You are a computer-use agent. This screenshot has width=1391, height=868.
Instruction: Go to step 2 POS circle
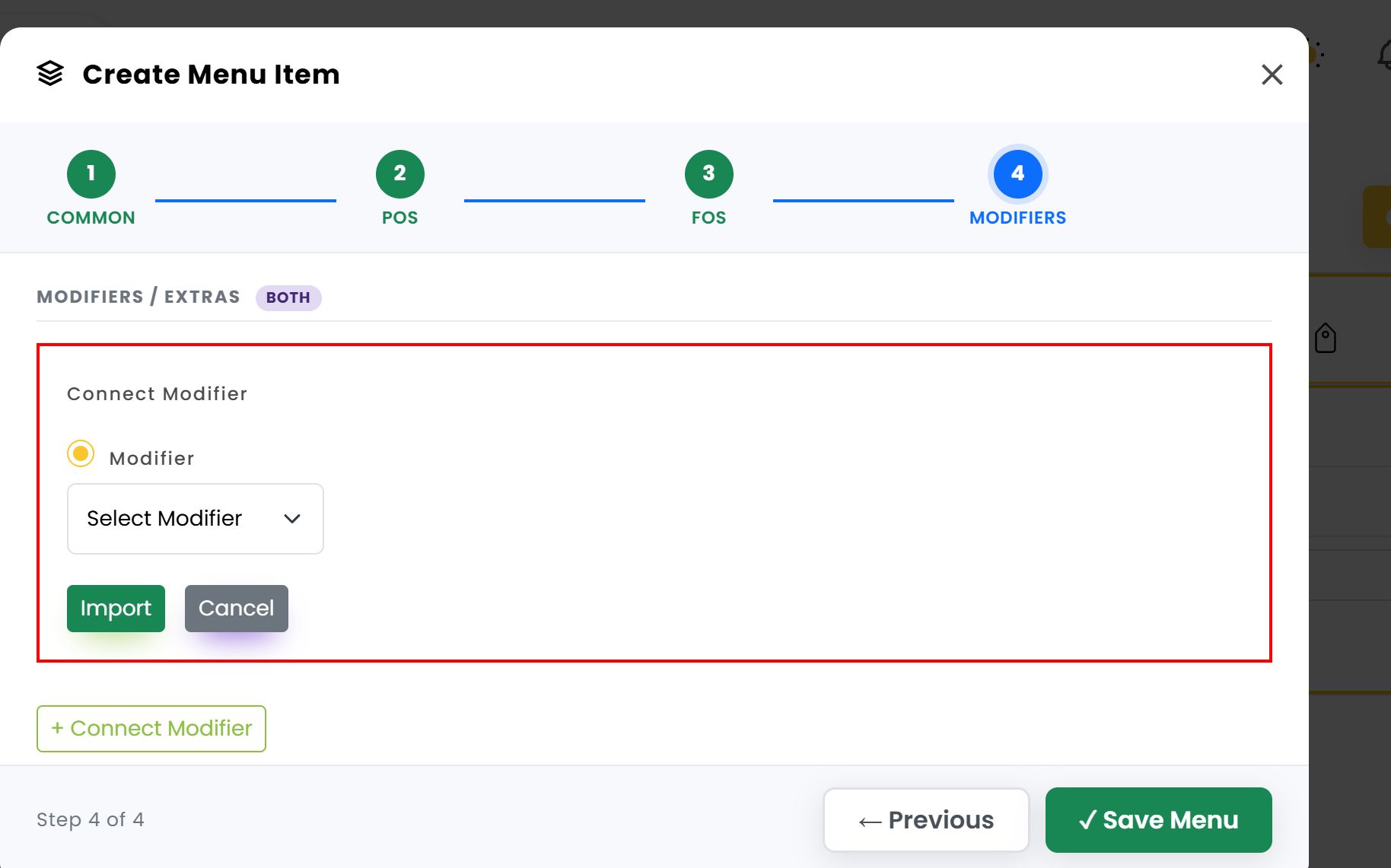[x=400, y=174]
